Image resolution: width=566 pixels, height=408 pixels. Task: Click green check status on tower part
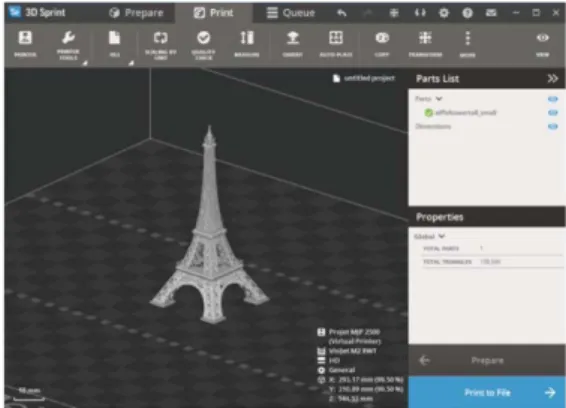coord(428,113)
